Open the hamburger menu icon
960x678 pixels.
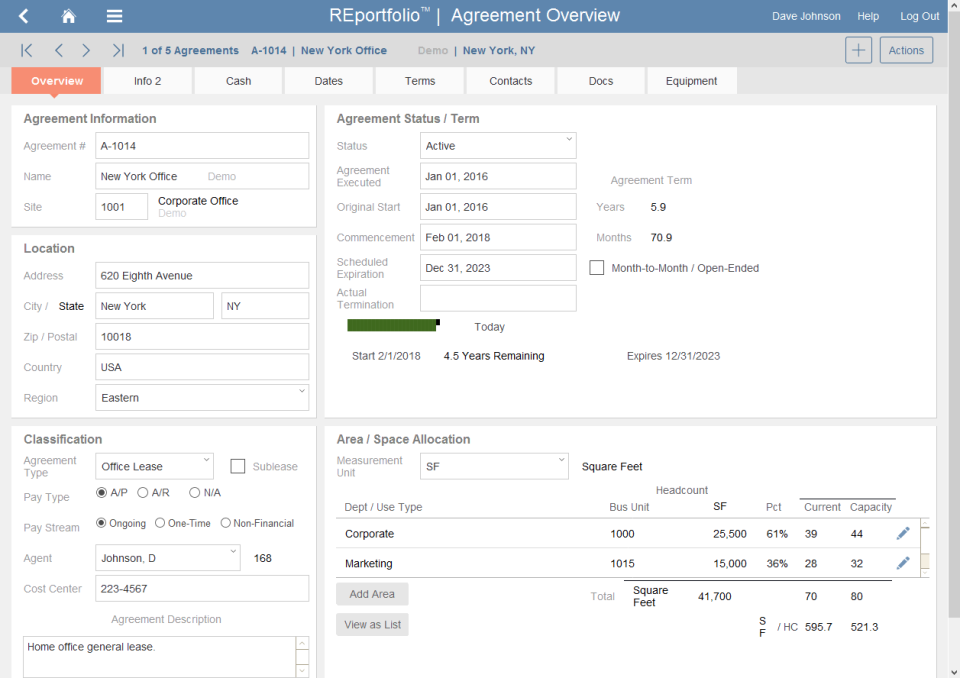coord(113,16)
